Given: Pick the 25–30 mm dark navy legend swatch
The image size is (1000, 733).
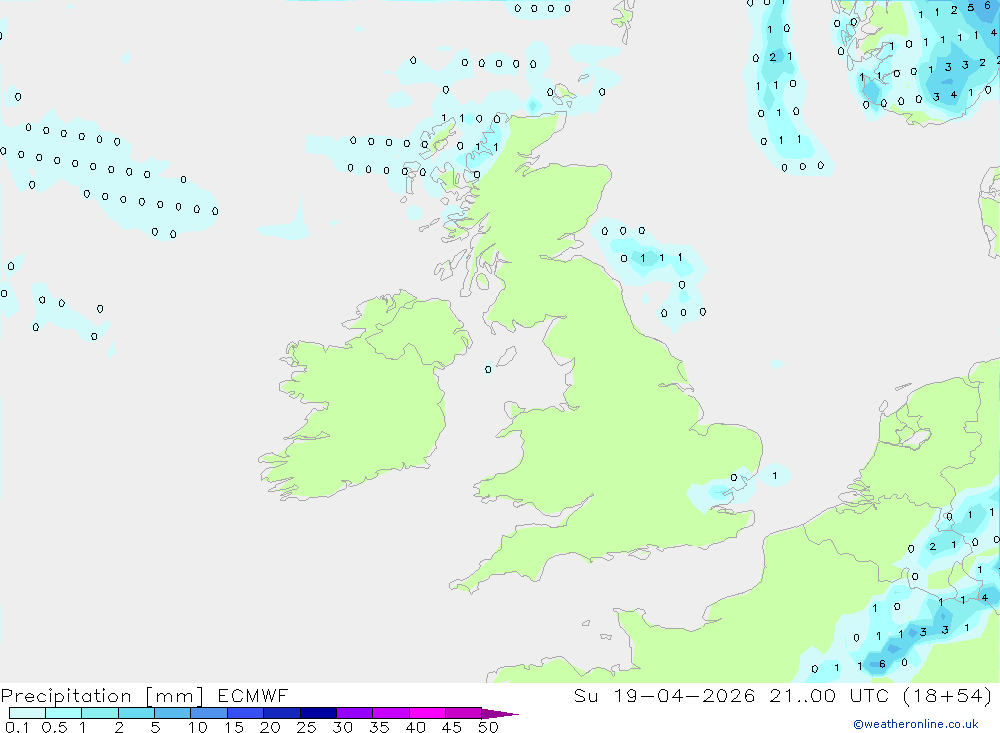Looking at the screenshot, I should pos(318,713).
